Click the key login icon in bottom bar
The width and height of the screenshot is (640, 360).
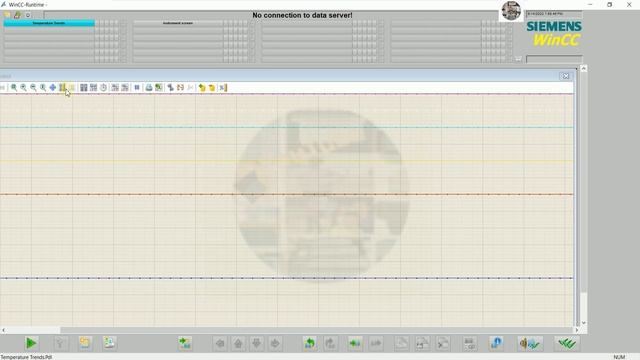[60, 343]
